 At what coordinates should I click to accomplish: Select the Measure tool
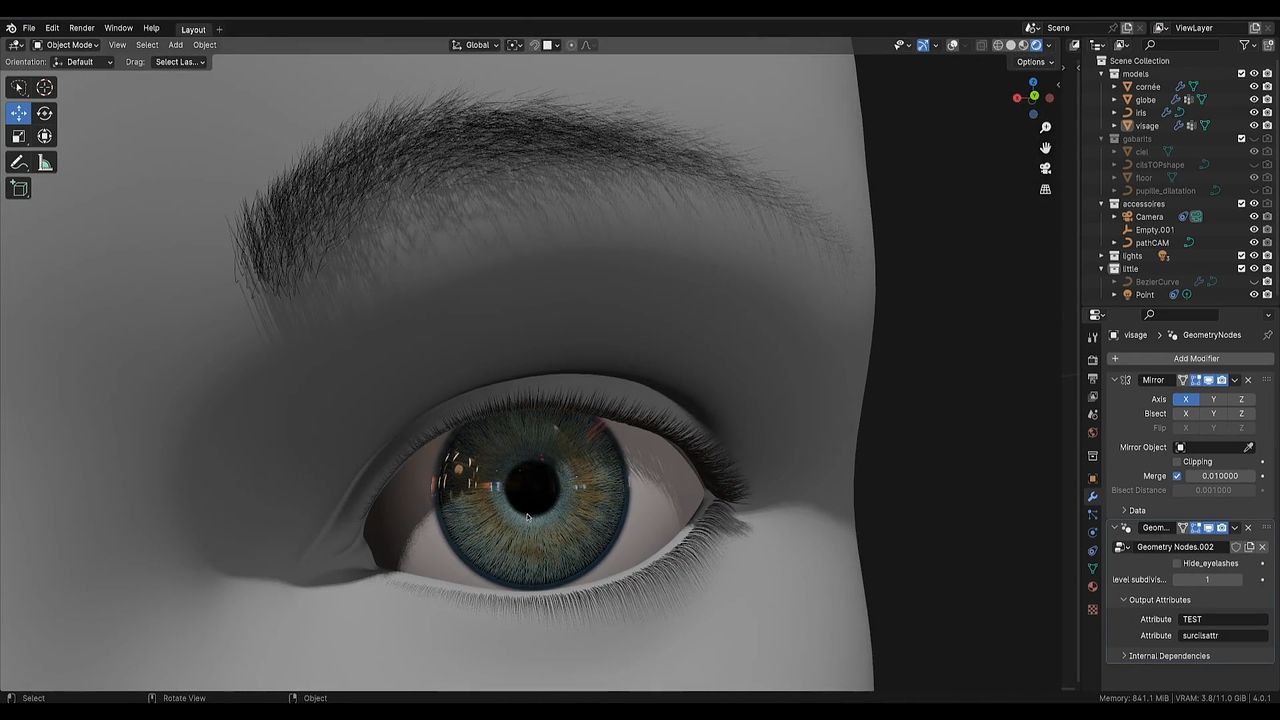click(45, 163)
